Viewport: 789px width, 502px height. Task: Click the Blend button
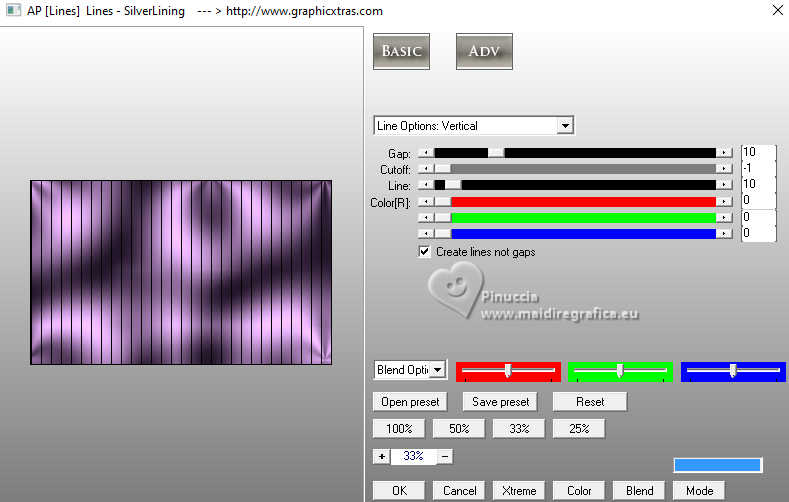pyautogui.click(x=639, y=490)
